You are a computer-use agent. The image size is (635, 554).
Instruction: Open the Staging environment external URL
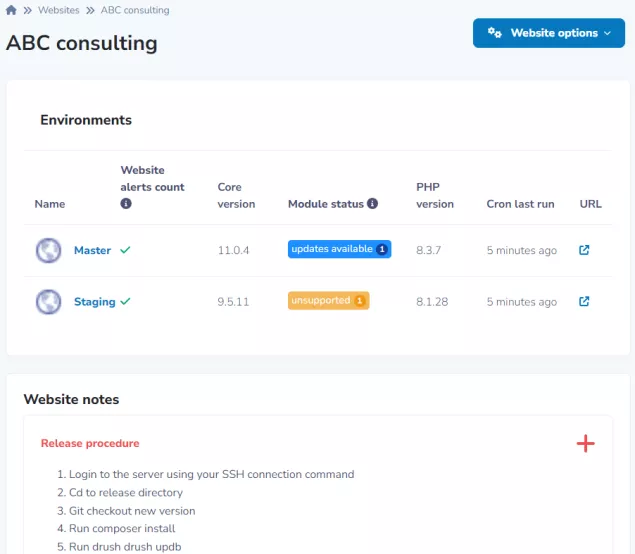(585, 301)
